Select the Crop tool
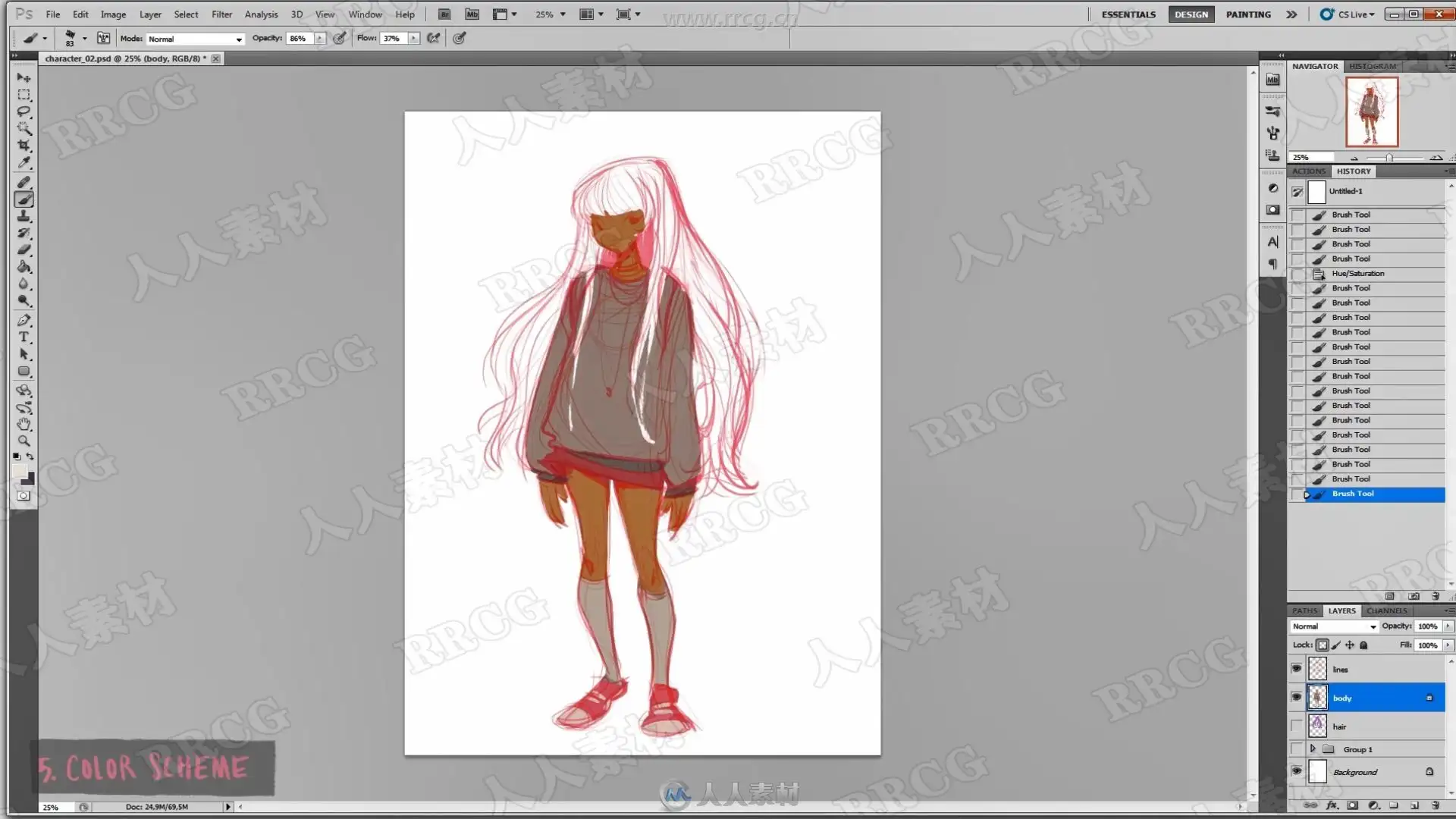This screenshot has height=819, width=1456. point(24,145)
